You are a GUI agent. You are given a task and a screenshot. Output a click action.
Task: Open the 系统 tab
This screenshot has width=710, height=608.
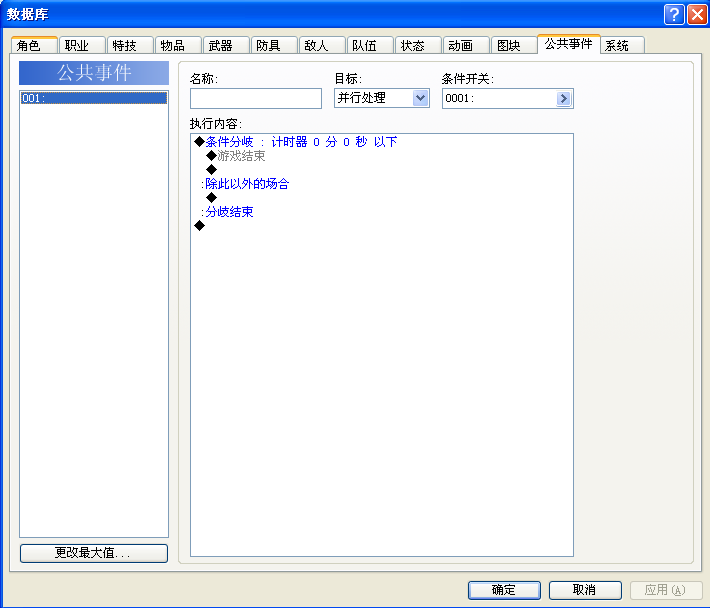click(x=623, y=45)
